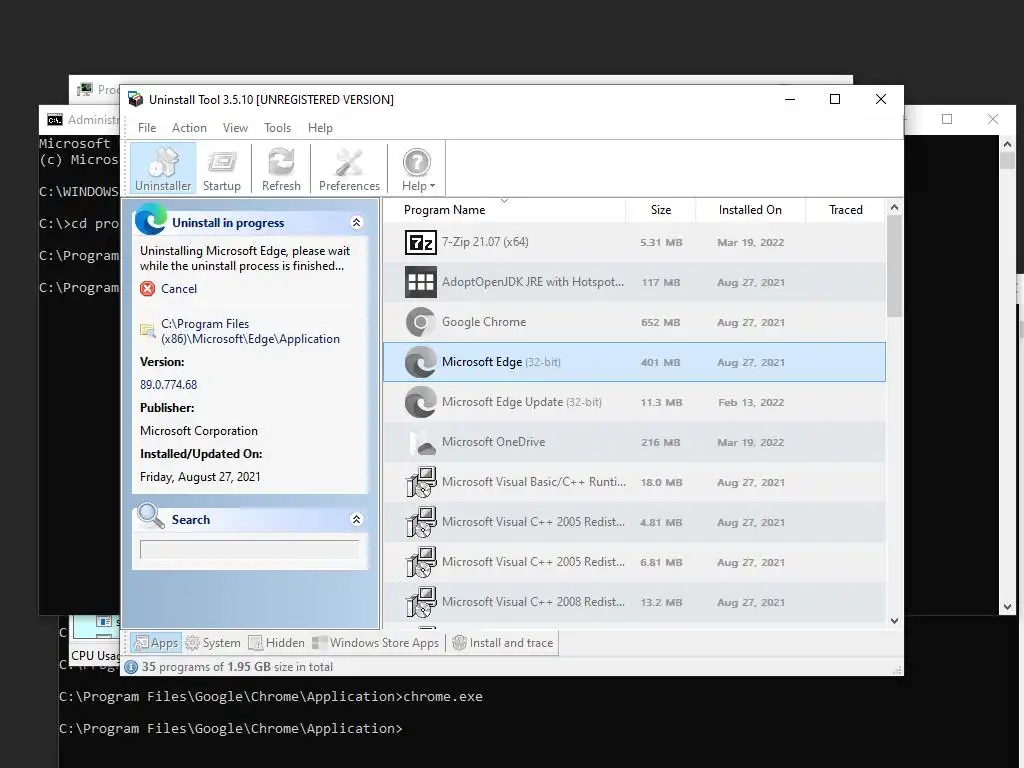Click the command prompt window's scroll down arrow

pos(1007,607)
